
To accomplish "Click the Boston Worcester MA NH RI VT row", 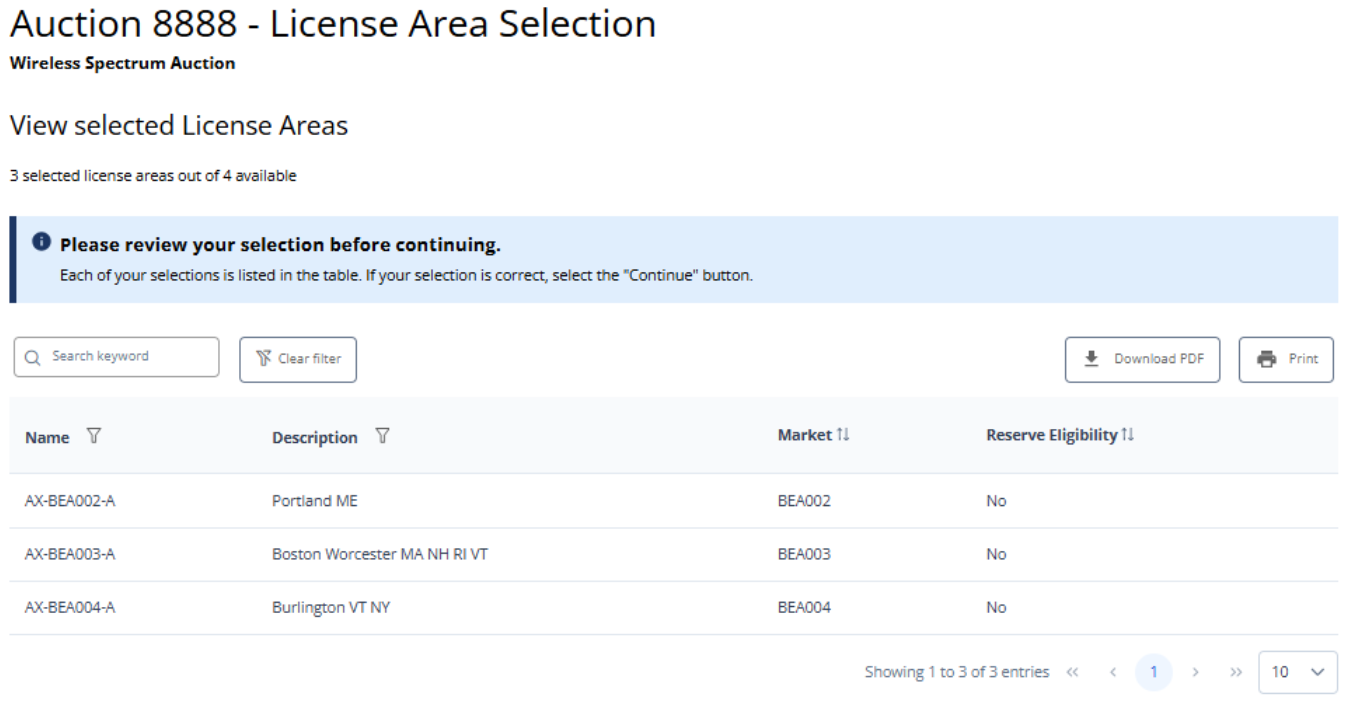I will [x=380, y=554].
